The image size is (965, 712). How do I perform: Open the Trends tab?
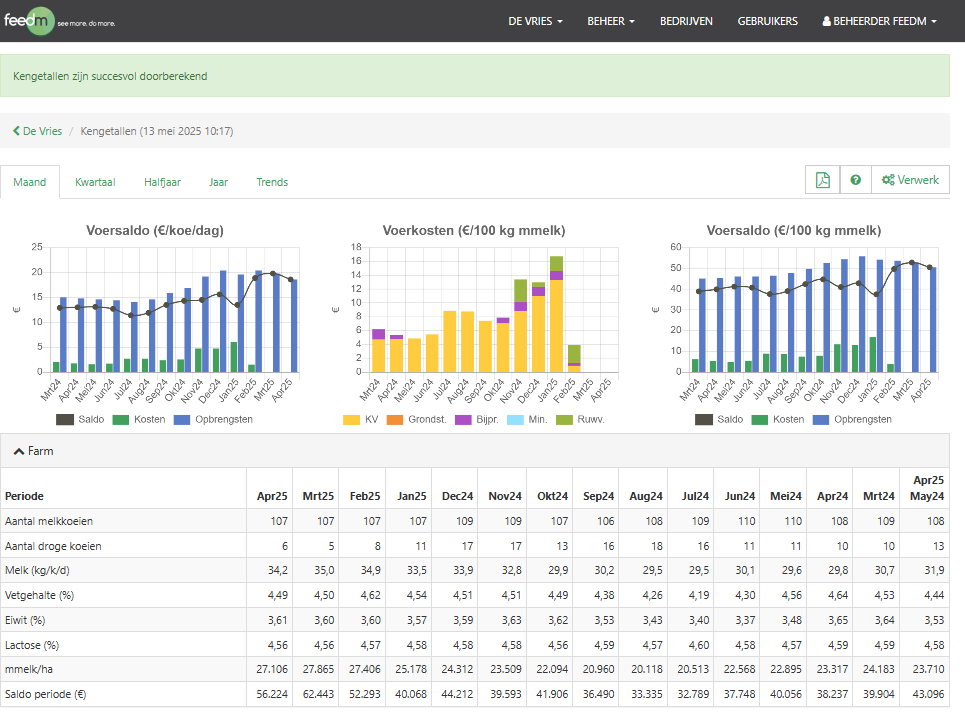(x=272, y=182)
